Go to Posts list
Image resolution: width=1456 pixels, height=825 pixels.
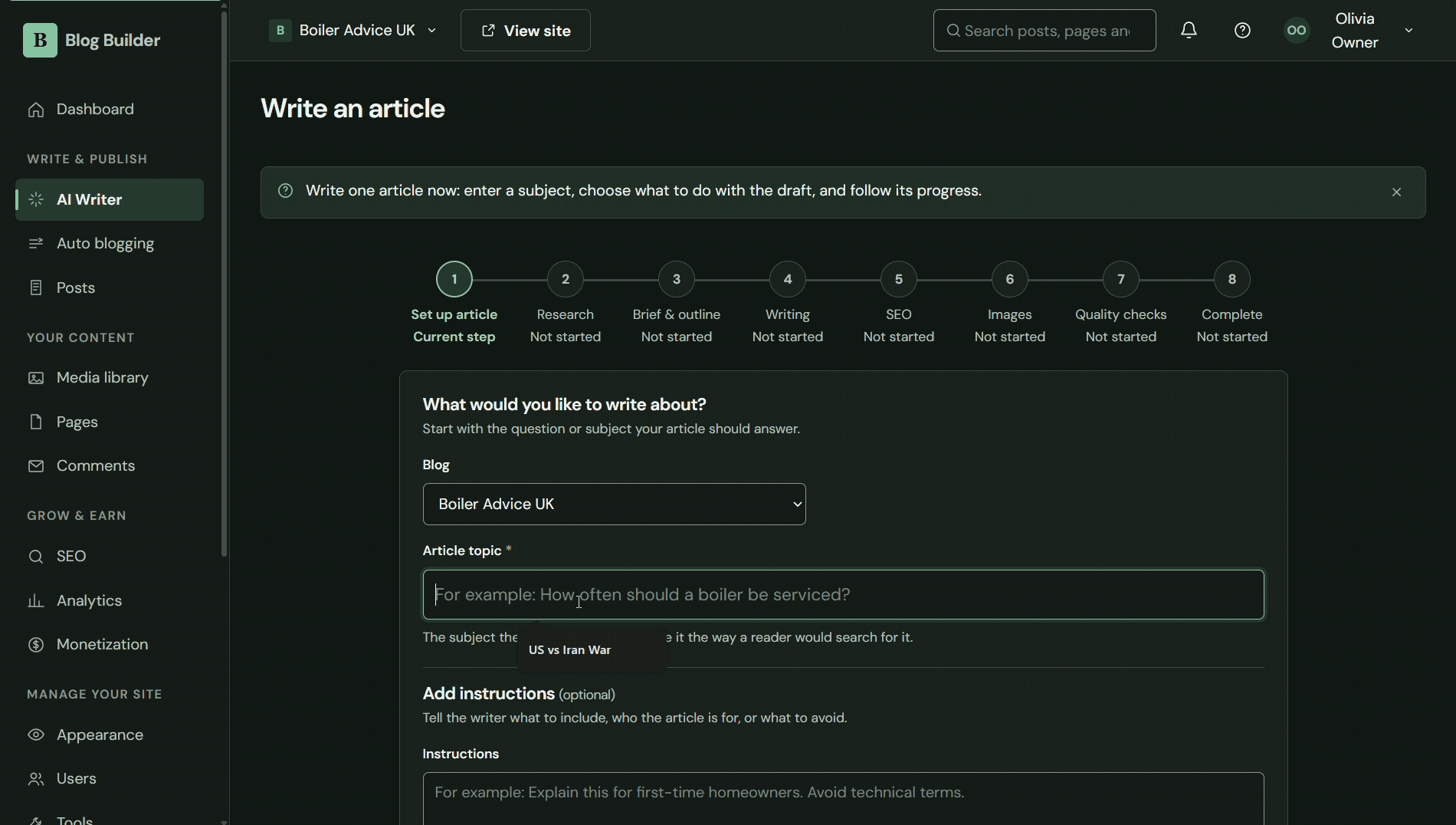[x=110, y=288]
